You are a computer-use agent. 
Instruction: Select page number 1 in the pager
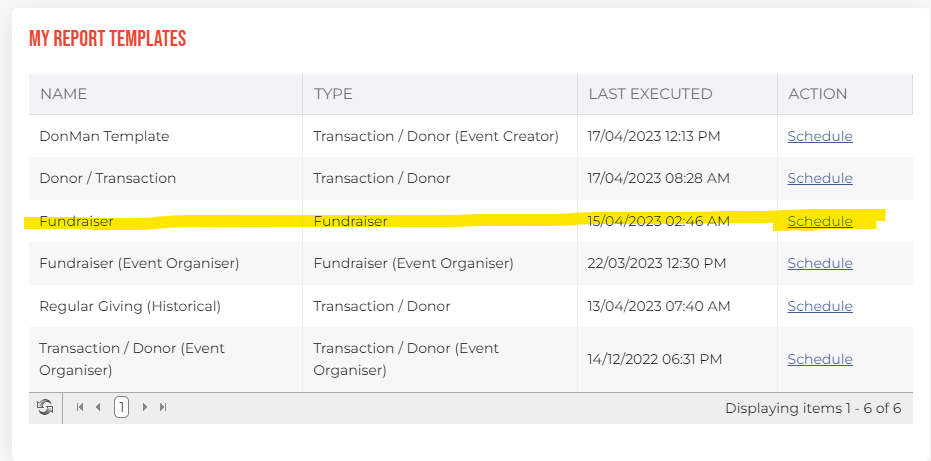coord(121,408)
